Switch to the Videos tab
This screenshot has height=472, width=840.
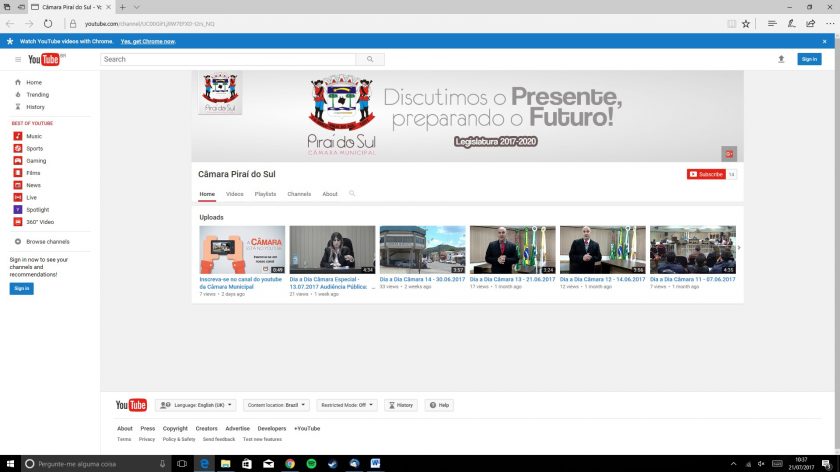point(235,194)
